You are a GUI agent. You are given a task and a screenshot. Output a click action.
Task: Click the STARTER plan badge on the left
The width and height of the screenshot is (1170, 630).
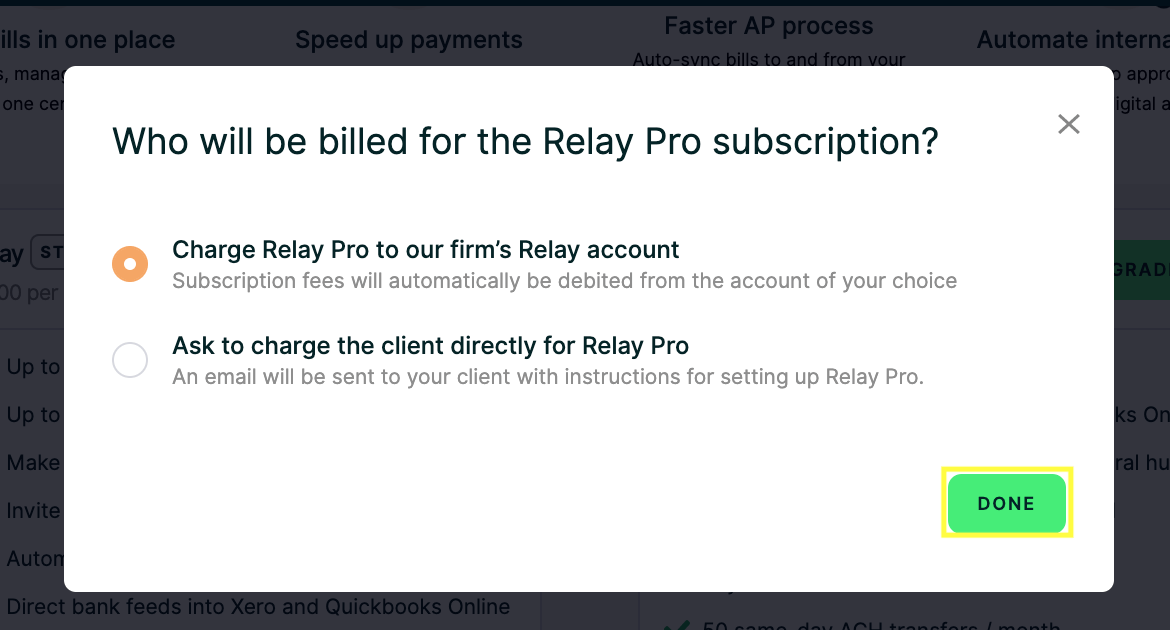[50, 253]
